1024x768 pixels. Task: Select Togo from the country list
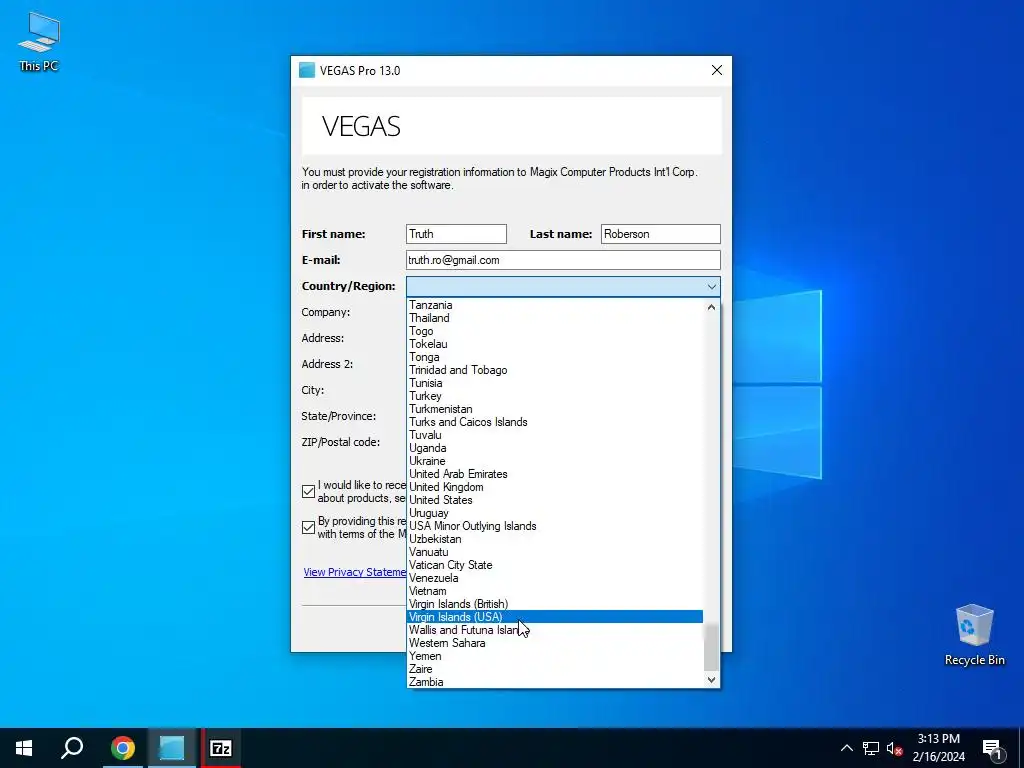tap(555, 331)
